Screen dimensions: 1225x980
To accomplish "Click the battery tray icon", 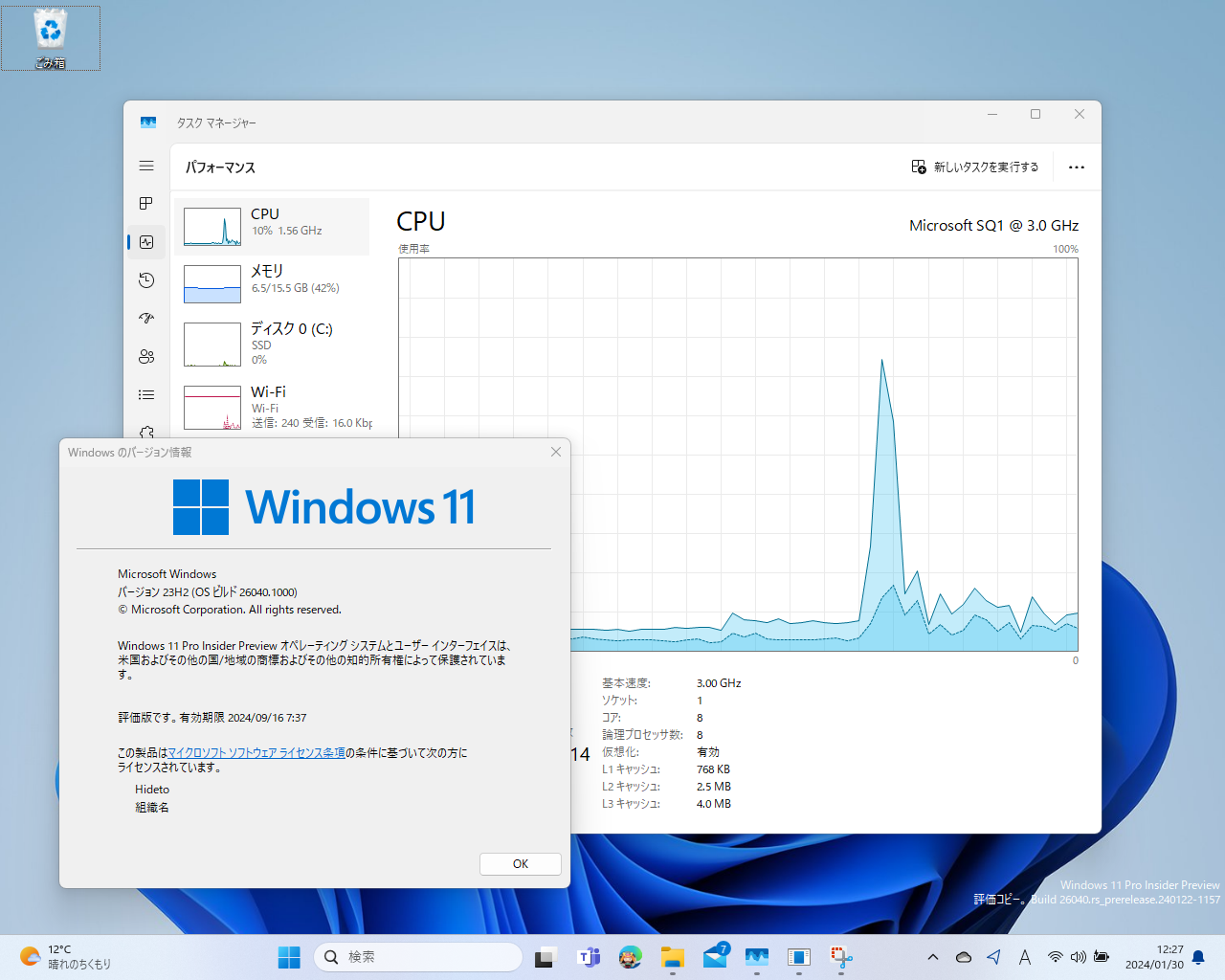I will pos(1102,957).
